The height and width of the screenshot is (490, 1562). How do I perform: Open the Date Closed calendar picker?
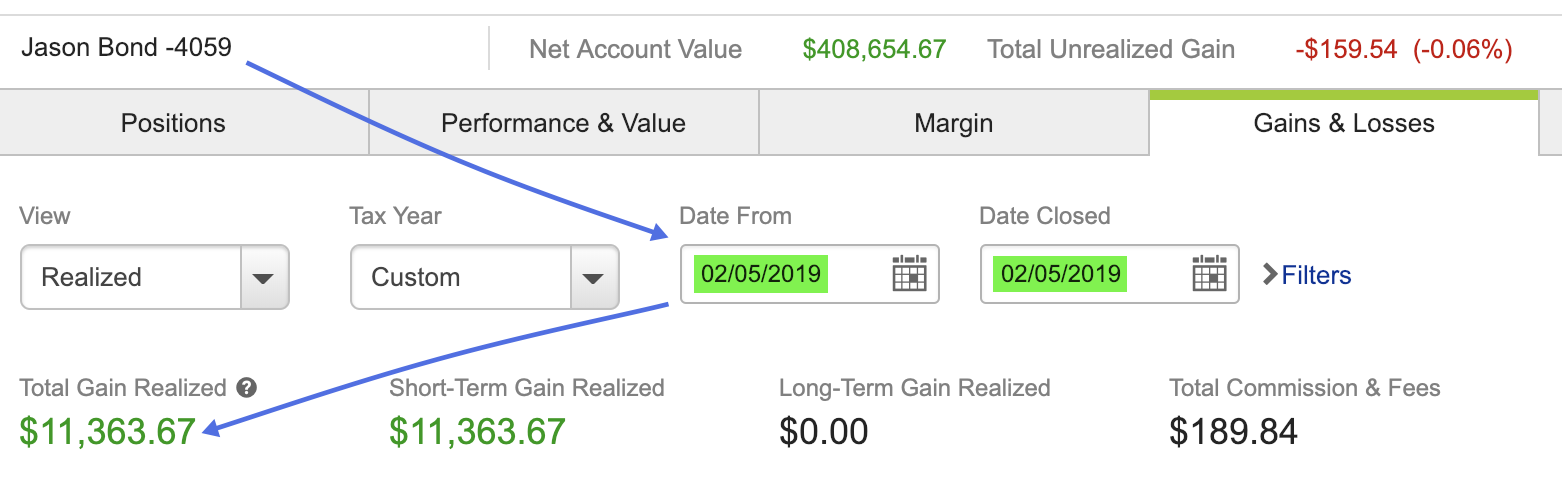1209,274
